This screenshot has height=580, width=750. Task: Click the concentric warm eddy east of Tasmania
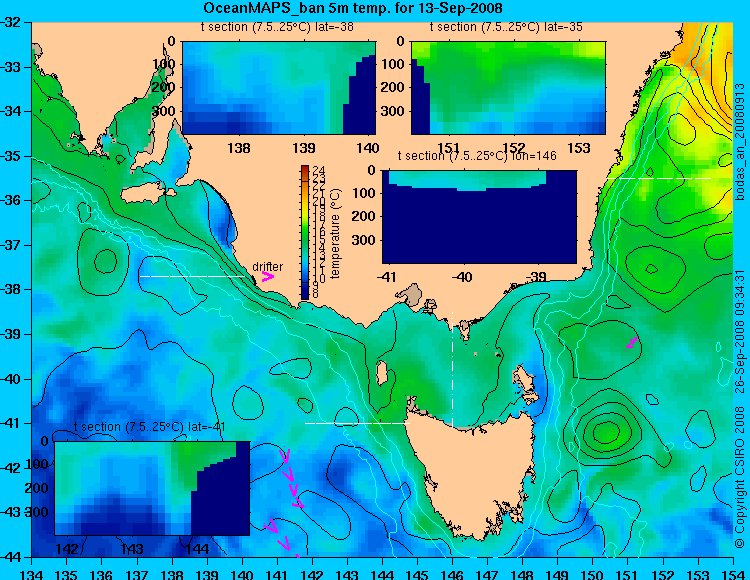coord(607,433)
